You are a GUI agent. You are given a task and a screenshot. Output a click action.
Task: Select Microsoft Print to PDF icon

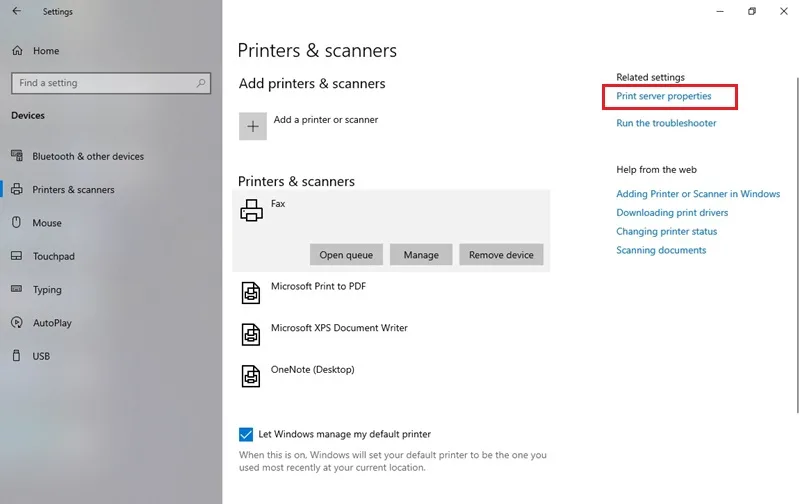tap(251, 293)
